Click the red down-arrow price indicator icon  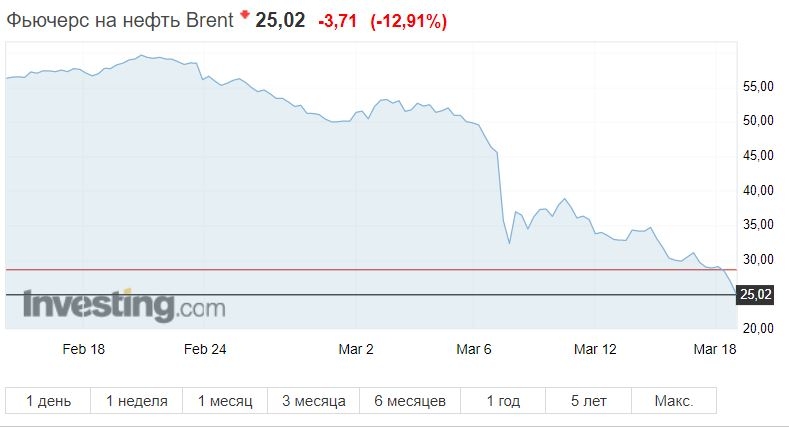point(243,15)
